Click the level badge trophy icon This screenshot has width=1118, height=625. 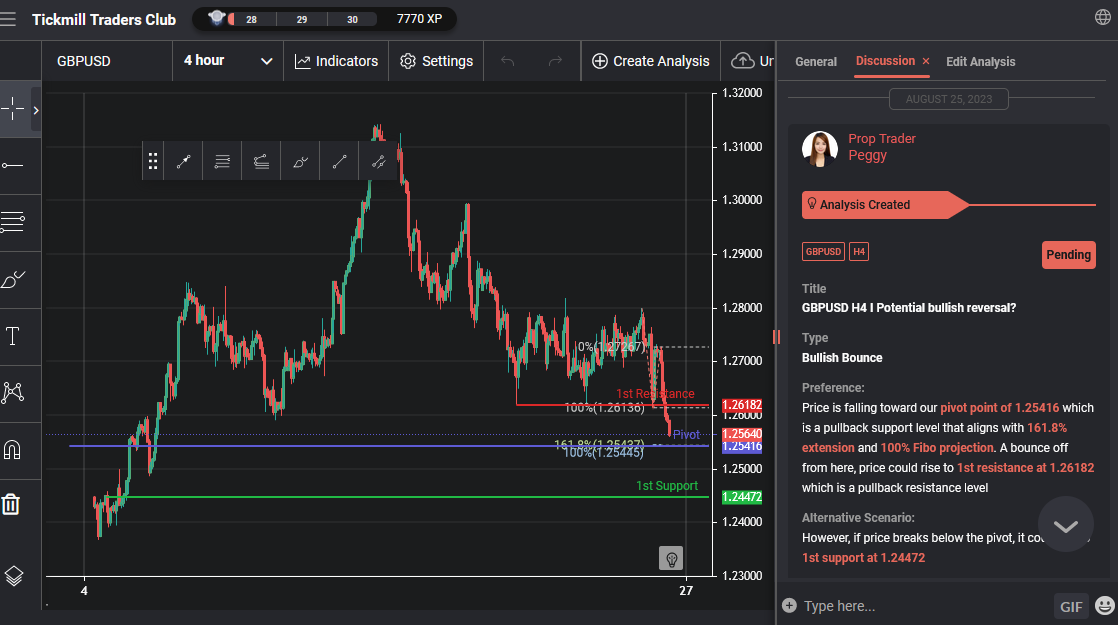pos(217,18)
